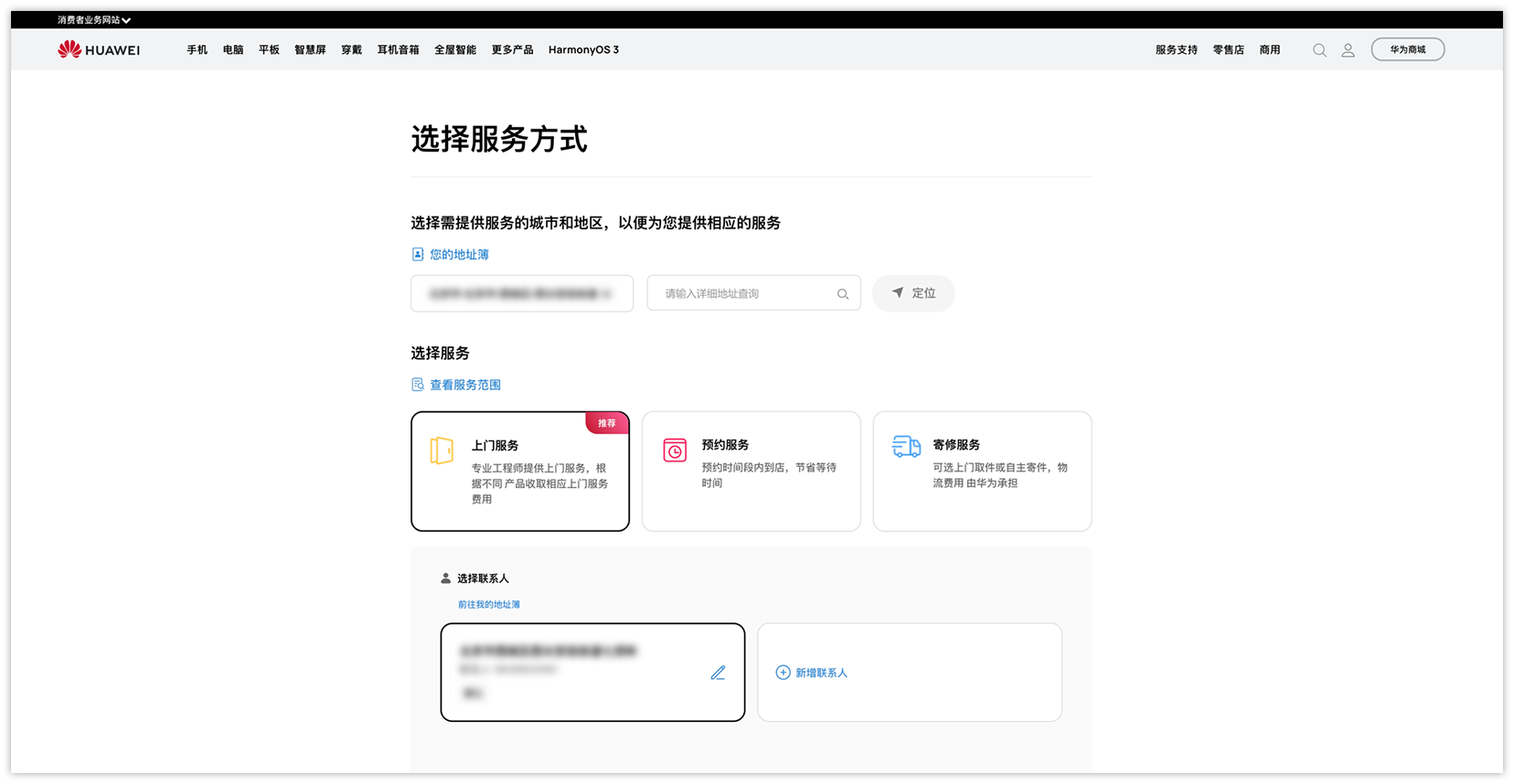Open the city and region dropdown

(x=522, y=293)
